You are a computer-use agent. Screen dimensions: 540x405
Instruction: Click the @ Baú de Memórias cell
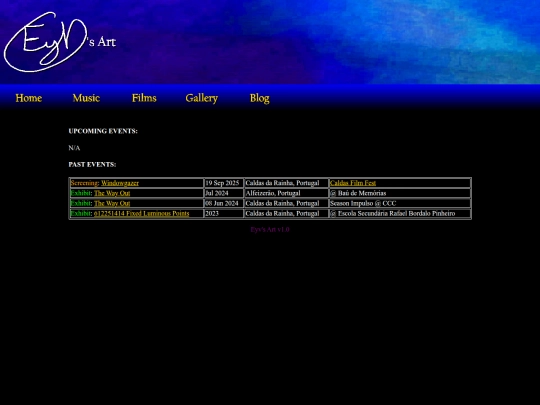click(400, 193)
